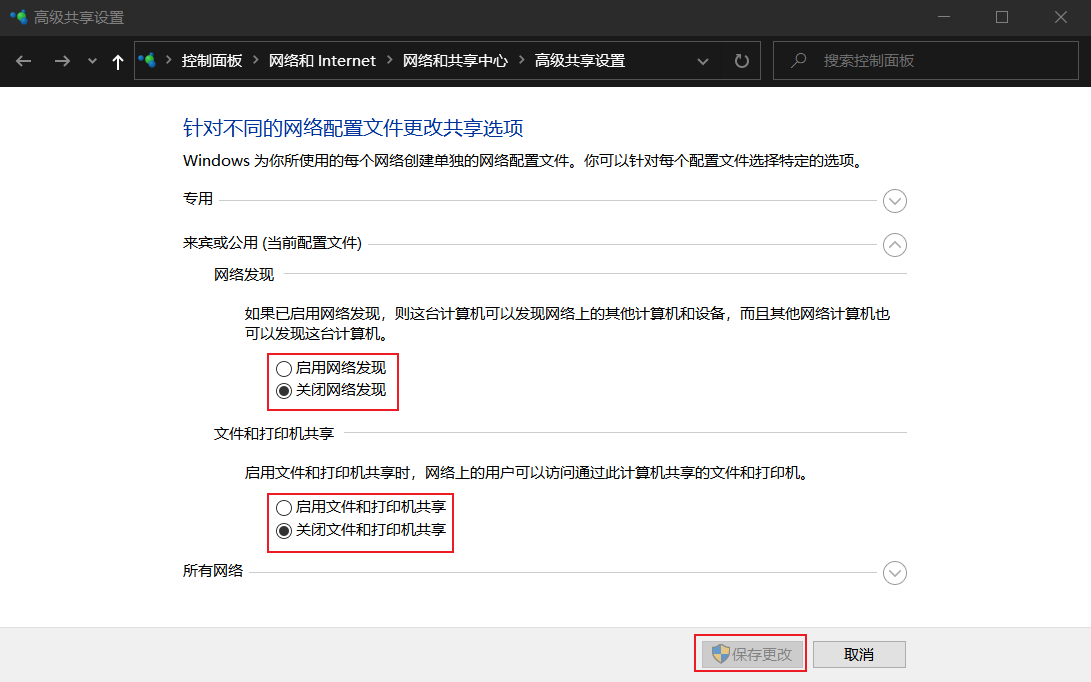Click the 保存更改 button
The height and width of the screenshot is (682, 1091).
pos(752,654)
